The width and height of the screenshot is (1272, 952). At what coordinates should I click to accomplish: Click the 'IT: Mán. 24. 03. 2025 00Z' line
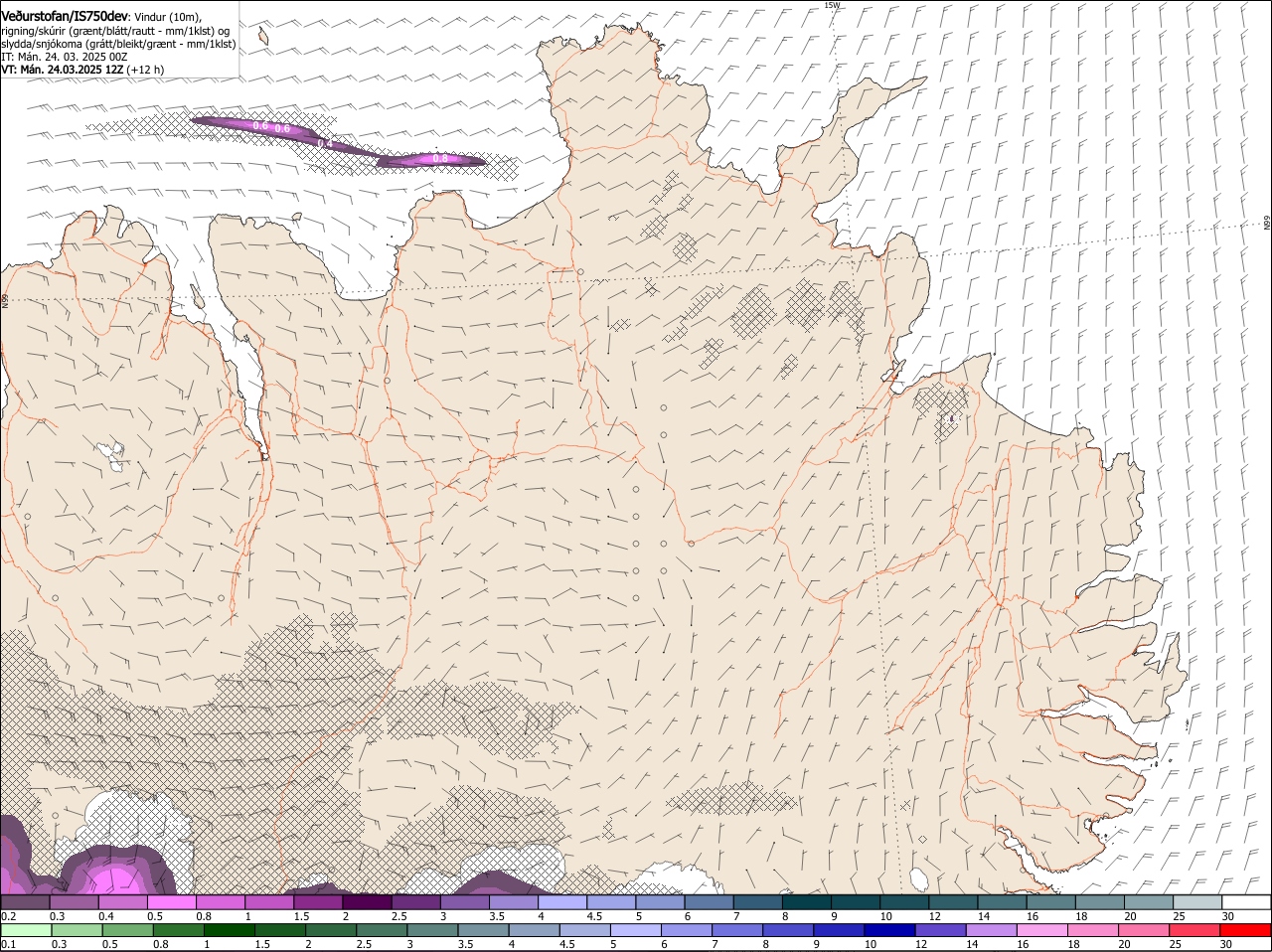point(64,57)
